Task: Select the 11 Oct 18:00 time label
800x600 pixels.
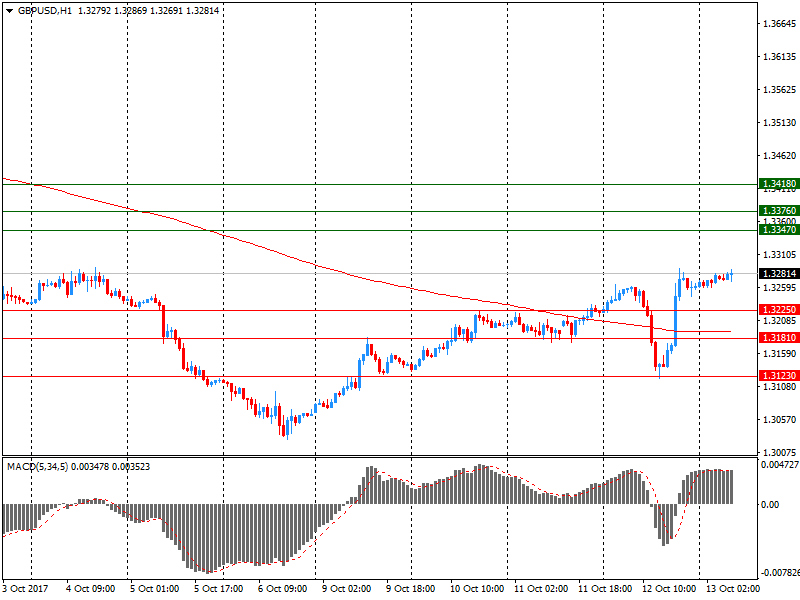Action: point(605,589)
